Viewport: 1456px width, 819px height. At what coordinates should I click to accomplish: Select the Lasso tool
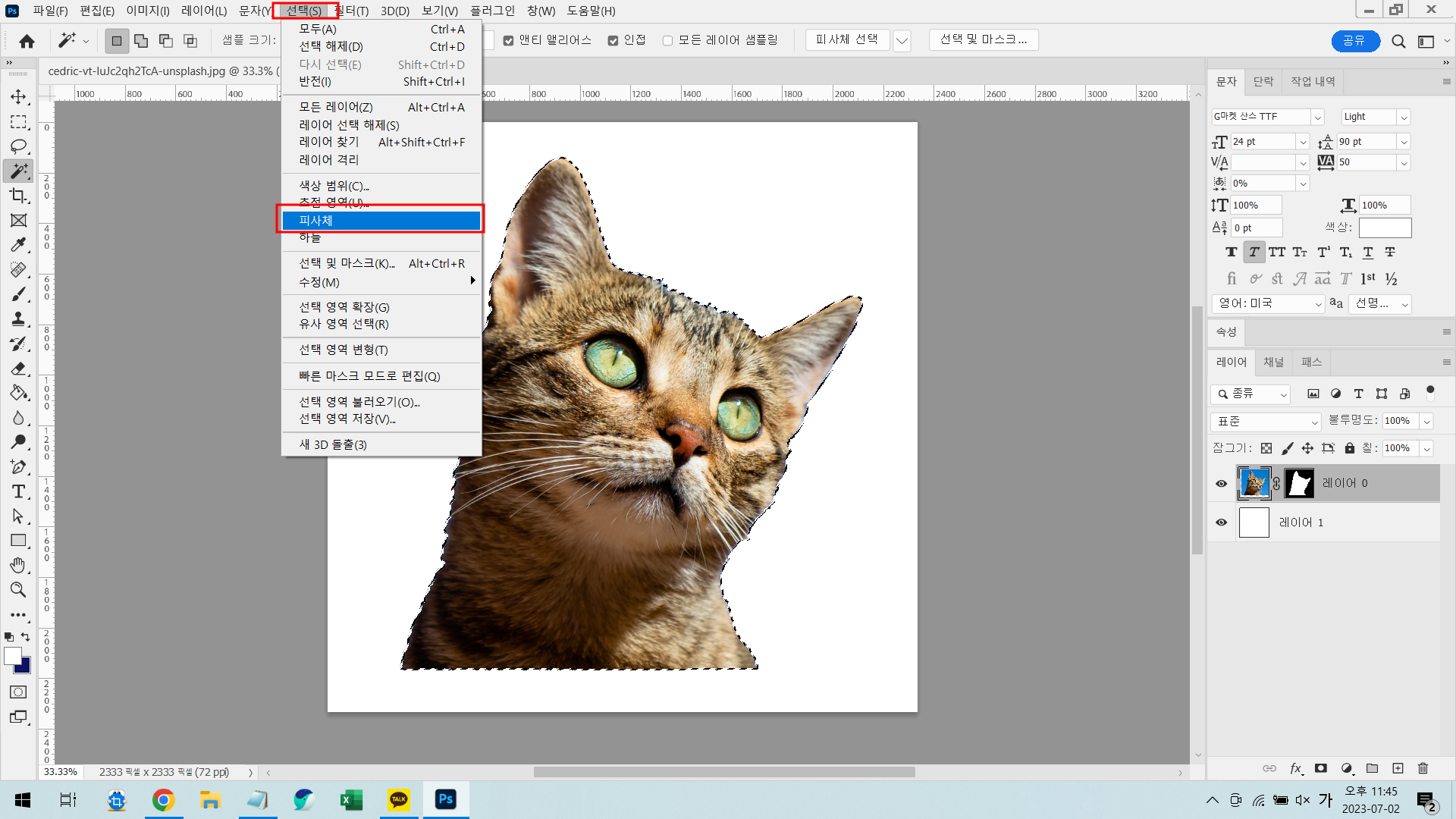click(18, 146)
